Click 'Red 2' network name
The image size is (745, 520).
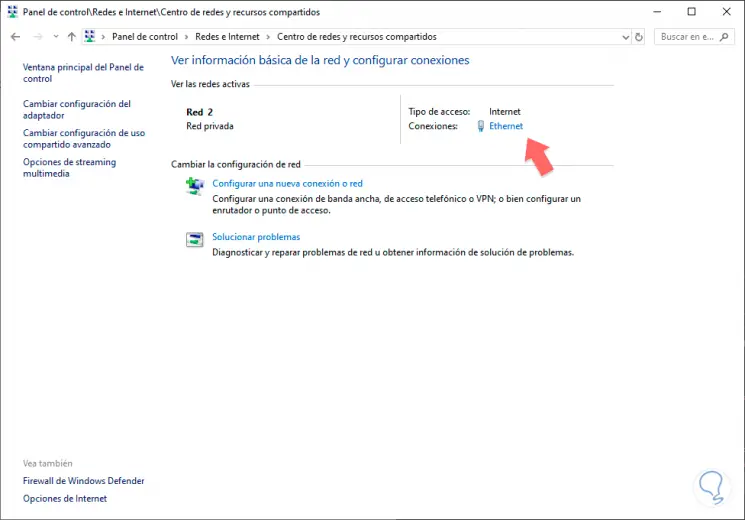click(200, 112)
